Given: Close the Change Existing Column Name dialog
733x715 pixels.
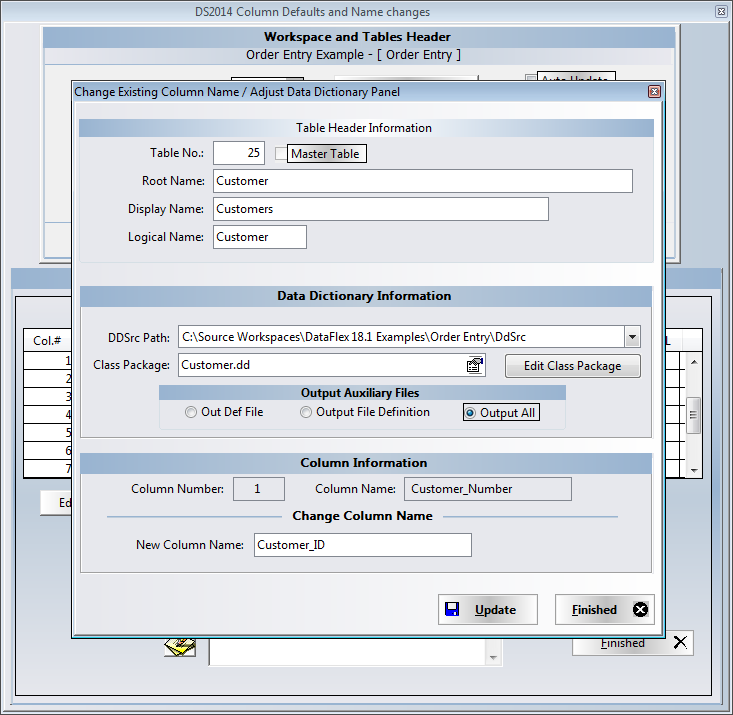Looking at the screenshot, I should [x=654, y=92].
